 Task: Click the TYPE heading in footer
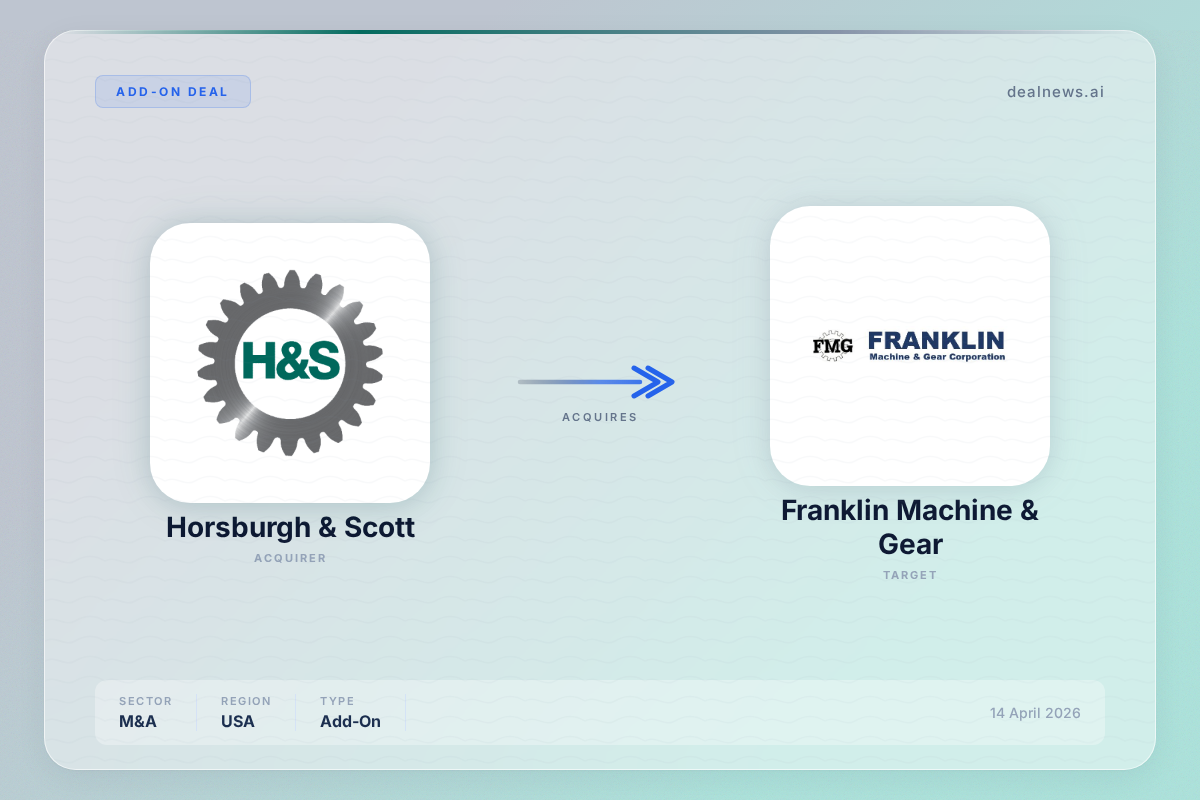pyautogui.click(x=337, y=701)
